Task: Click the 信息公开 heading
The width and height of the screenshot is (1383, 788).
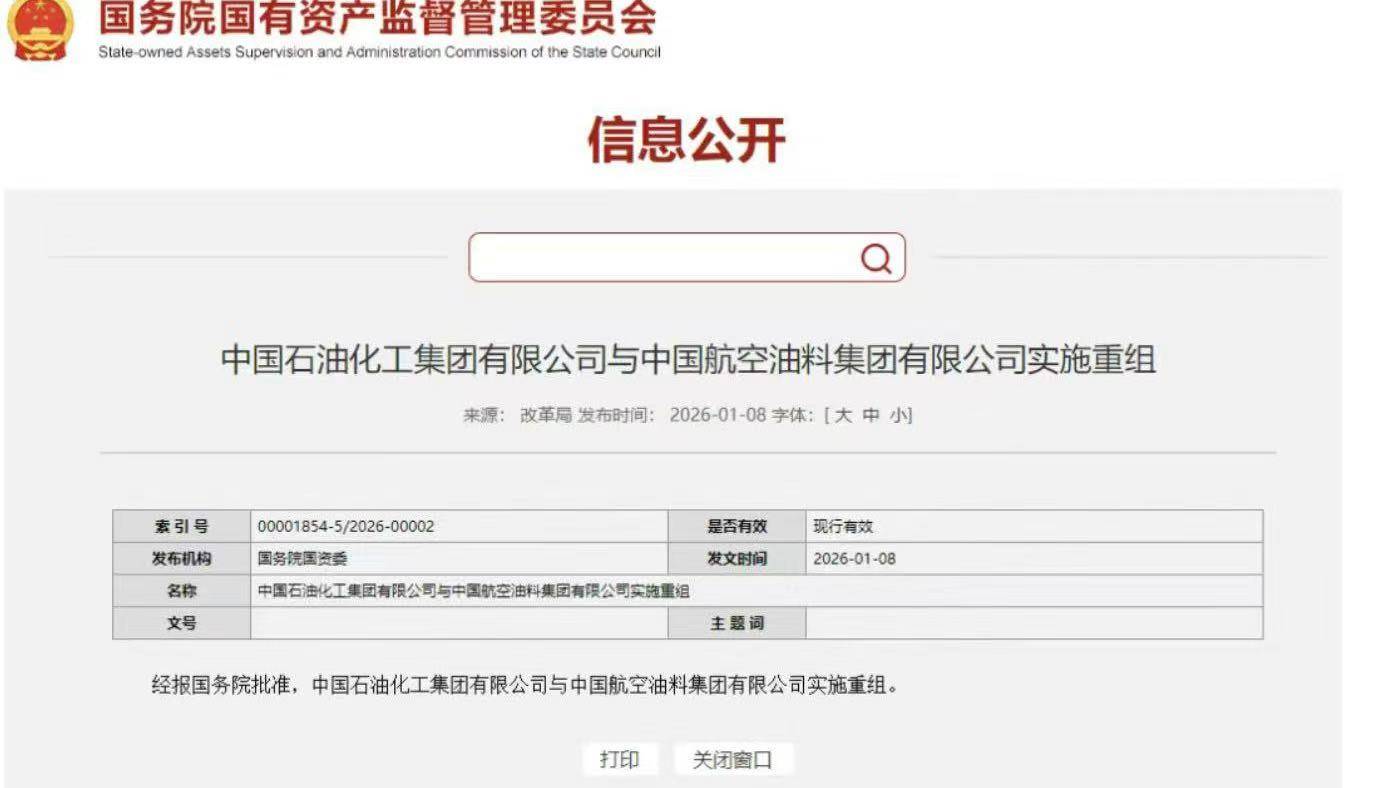Action: (686, 139)
